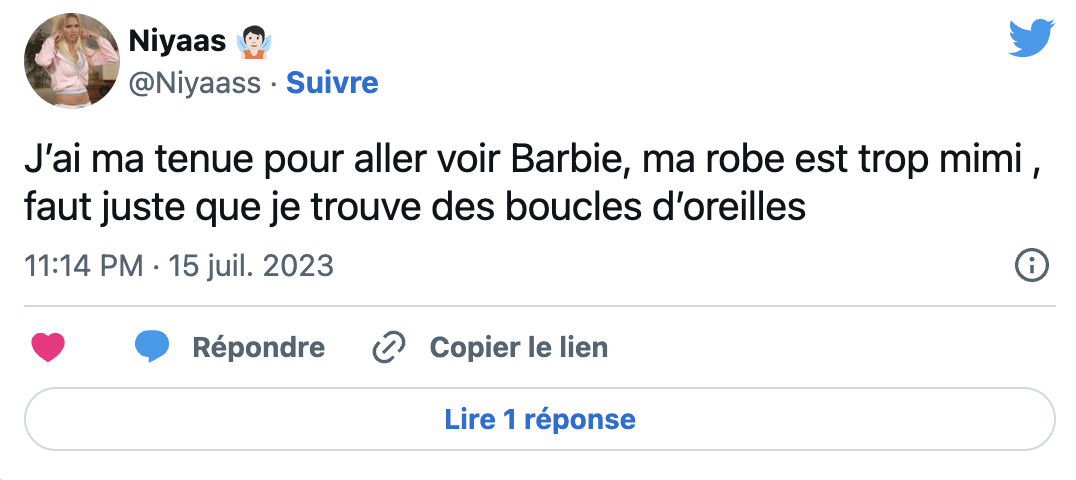Follow the account via "Suivre"
1076x480 pixels.
click(332, 83)
